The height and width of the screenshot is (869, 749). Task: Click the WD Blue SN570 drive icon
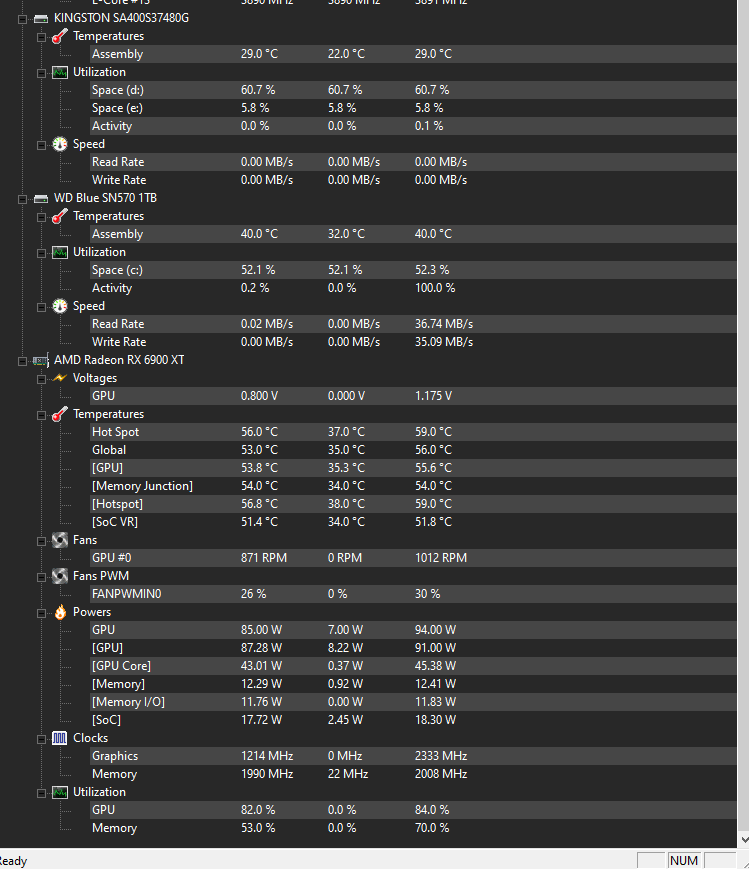click(40, 198)
